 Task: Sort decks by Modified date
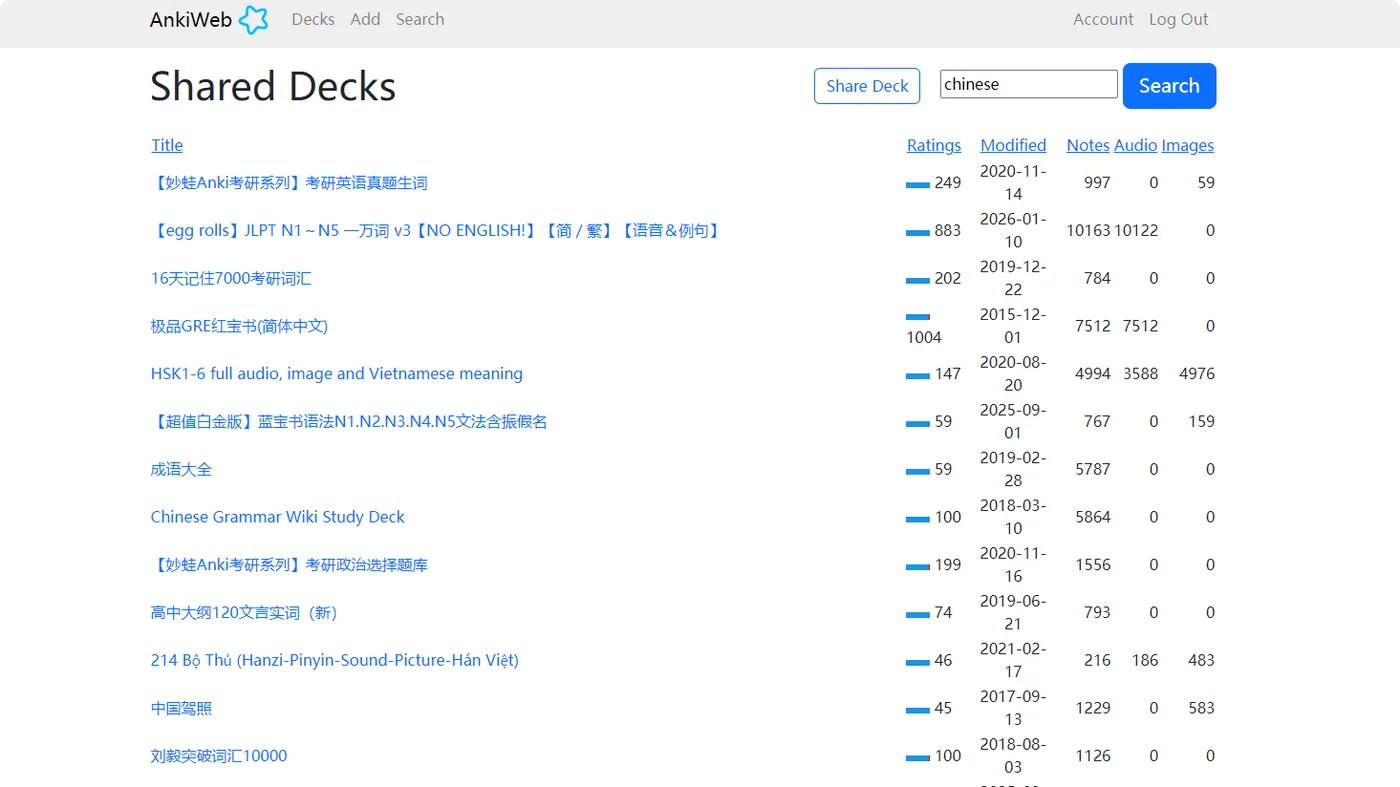[1013, 145]
